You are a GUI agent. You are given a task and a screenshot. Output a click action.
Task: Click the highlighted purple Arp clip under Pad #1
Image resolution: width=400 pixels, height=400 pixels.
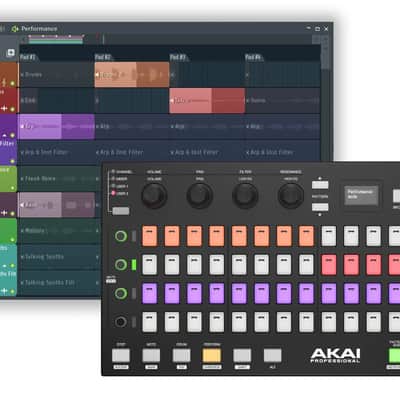point(57,127)
